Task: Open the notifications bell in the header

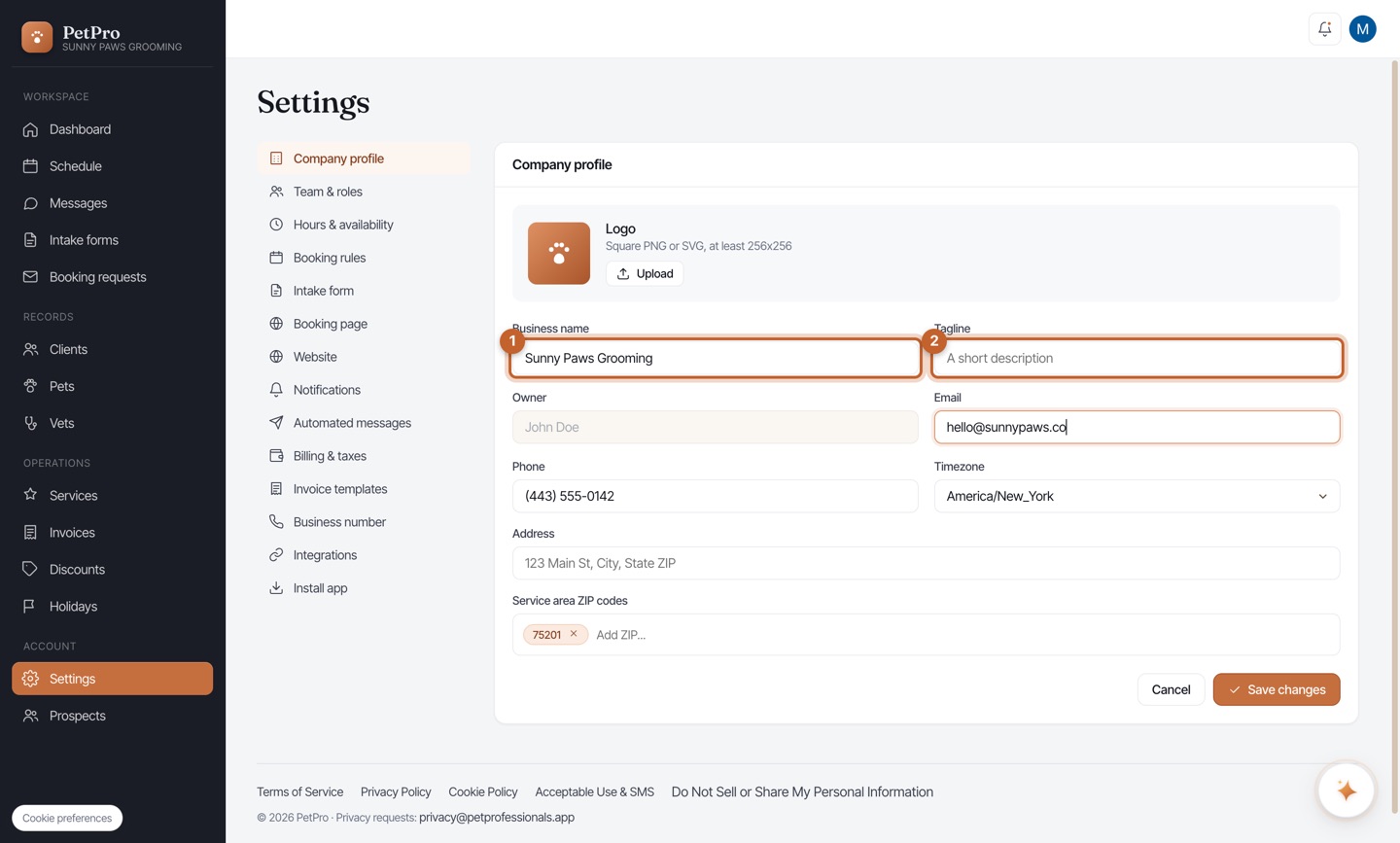Action: point(1325,29)
